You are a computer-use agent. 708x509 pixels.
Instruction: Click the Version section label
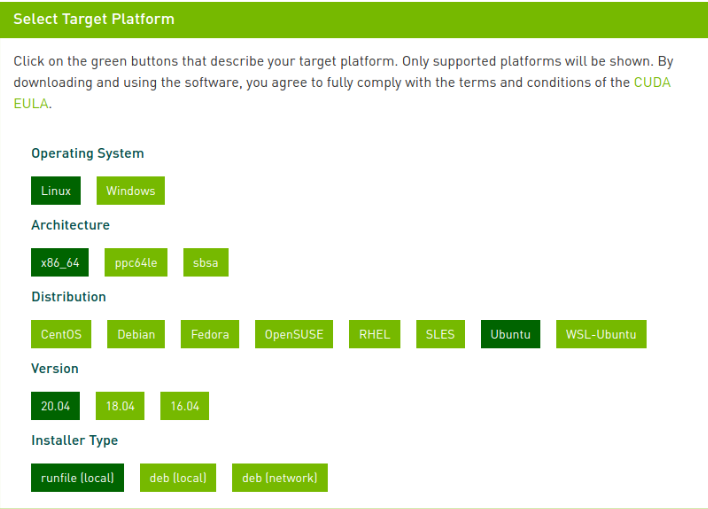[55, 369]
